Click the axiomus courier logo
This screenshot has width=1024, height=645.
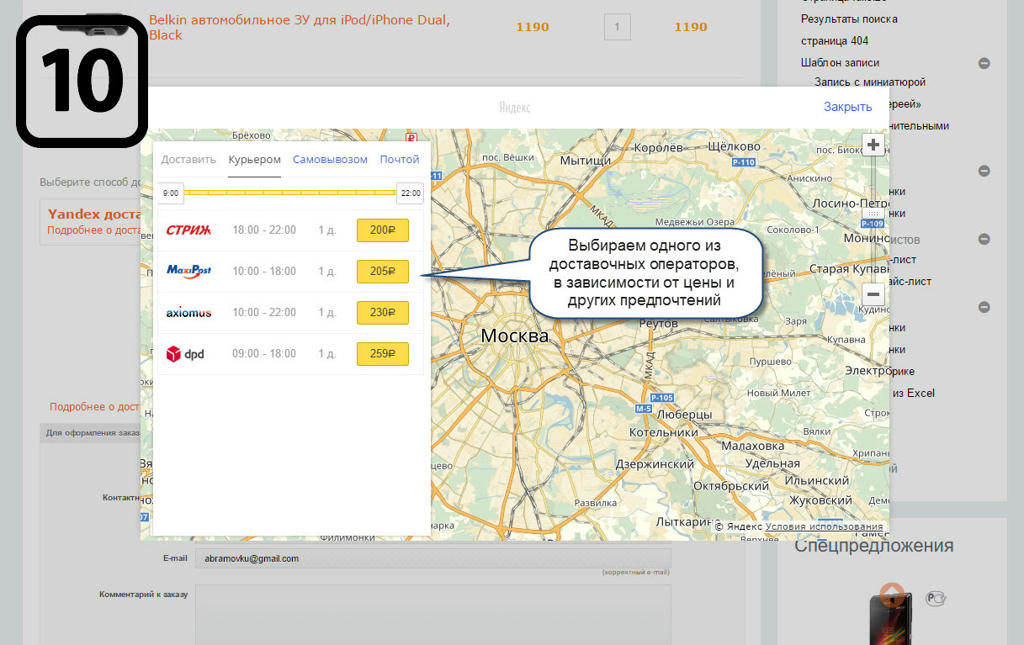[x=188, y=313]
